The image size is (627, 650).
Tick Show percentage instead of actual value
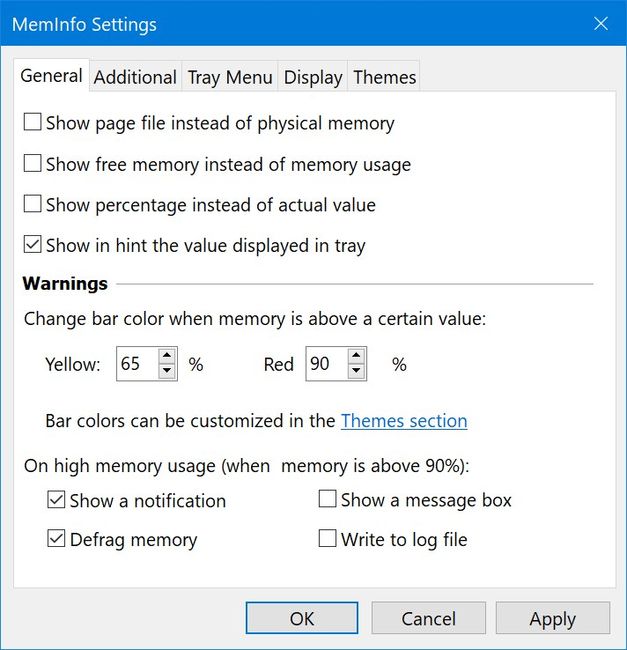tap(33, 205)
